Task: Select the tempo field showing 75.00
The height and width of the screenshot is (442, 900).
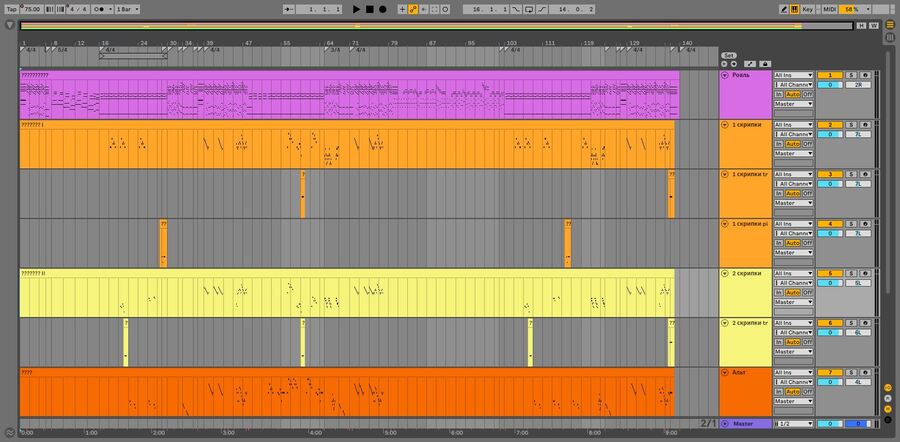Action: (x=32, y=9)
